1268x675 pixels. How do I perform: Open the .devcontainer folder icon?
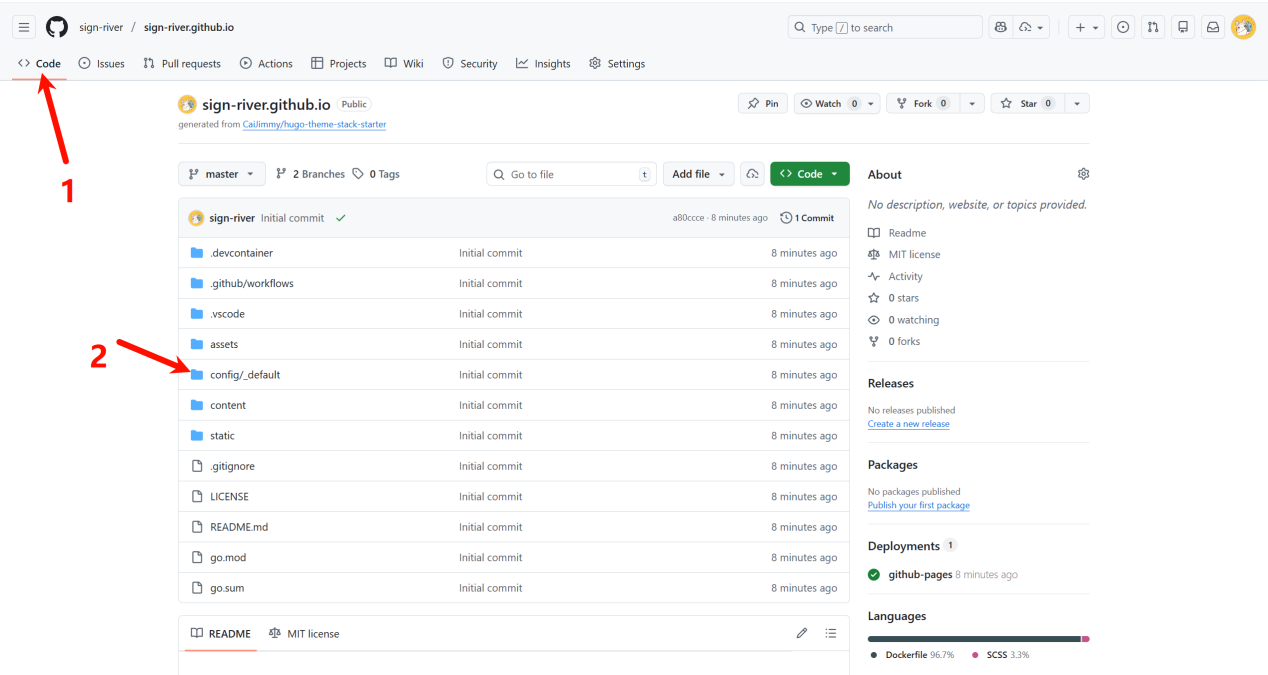tap(197, 253)
